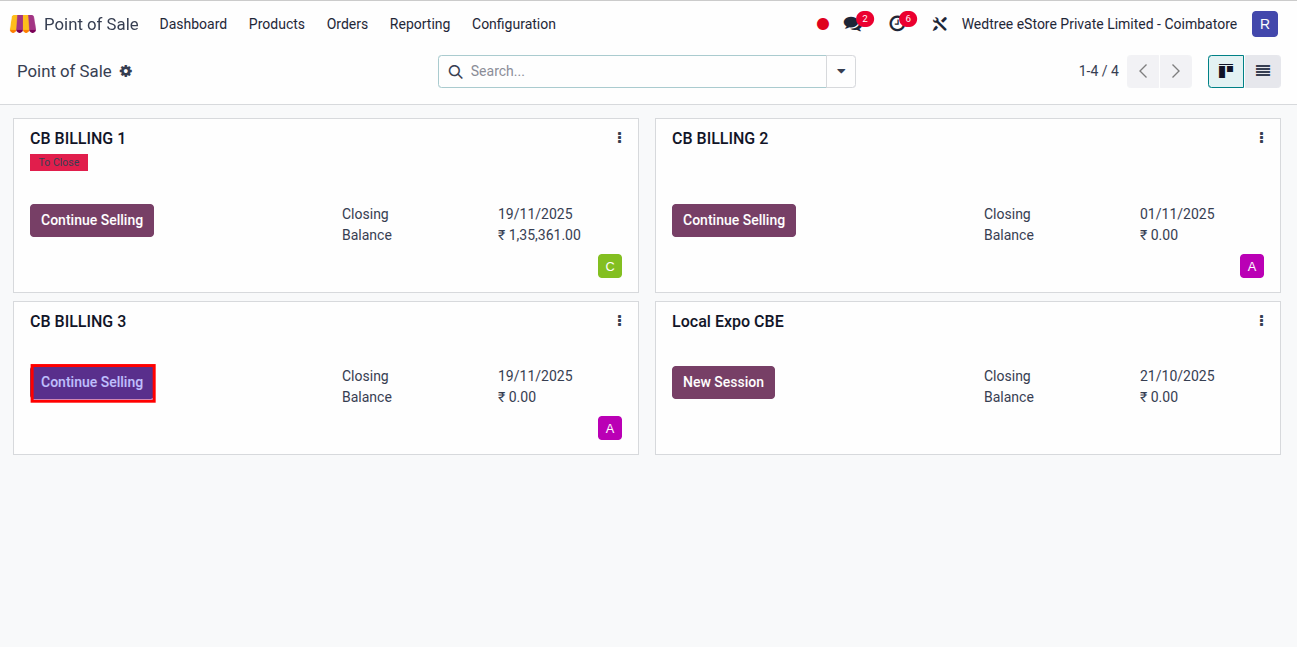Open the CB BILLING 1 kebab menu

point(619,138)
